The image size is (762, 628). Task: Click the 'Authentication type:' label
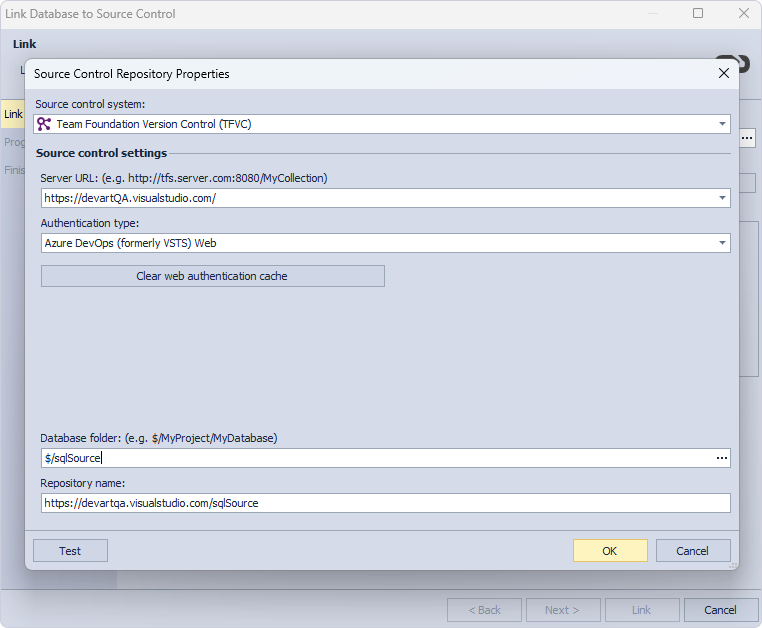click(90, 223)
